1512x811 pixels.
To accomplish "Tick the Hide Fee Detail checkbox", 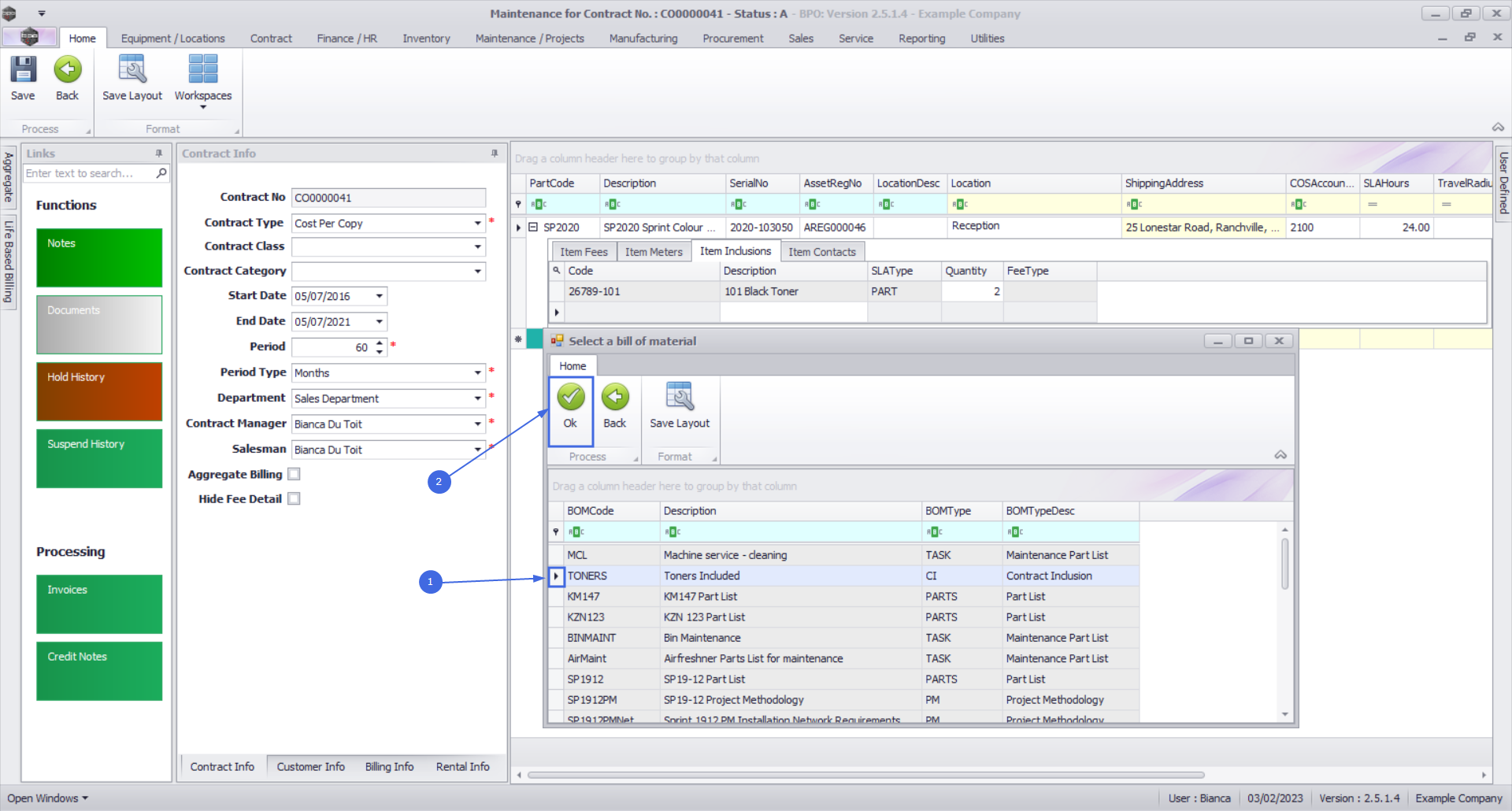I will tap(294, 499).
